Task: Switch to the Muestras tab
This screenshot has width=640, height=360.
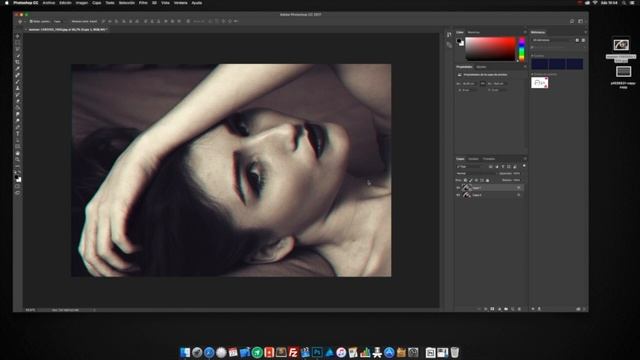Action: pyautogui.click(x=473, y=32)
